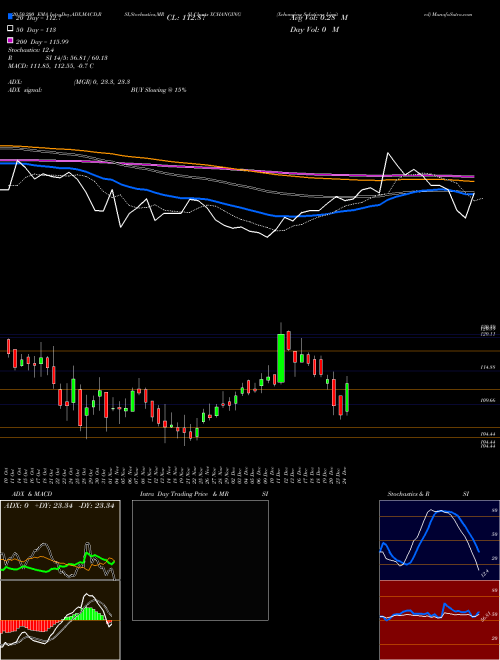Screen dimensions: 500x660
Task: Click the 'Avg Vol' value at top
Action: click(x=319, y=18)
